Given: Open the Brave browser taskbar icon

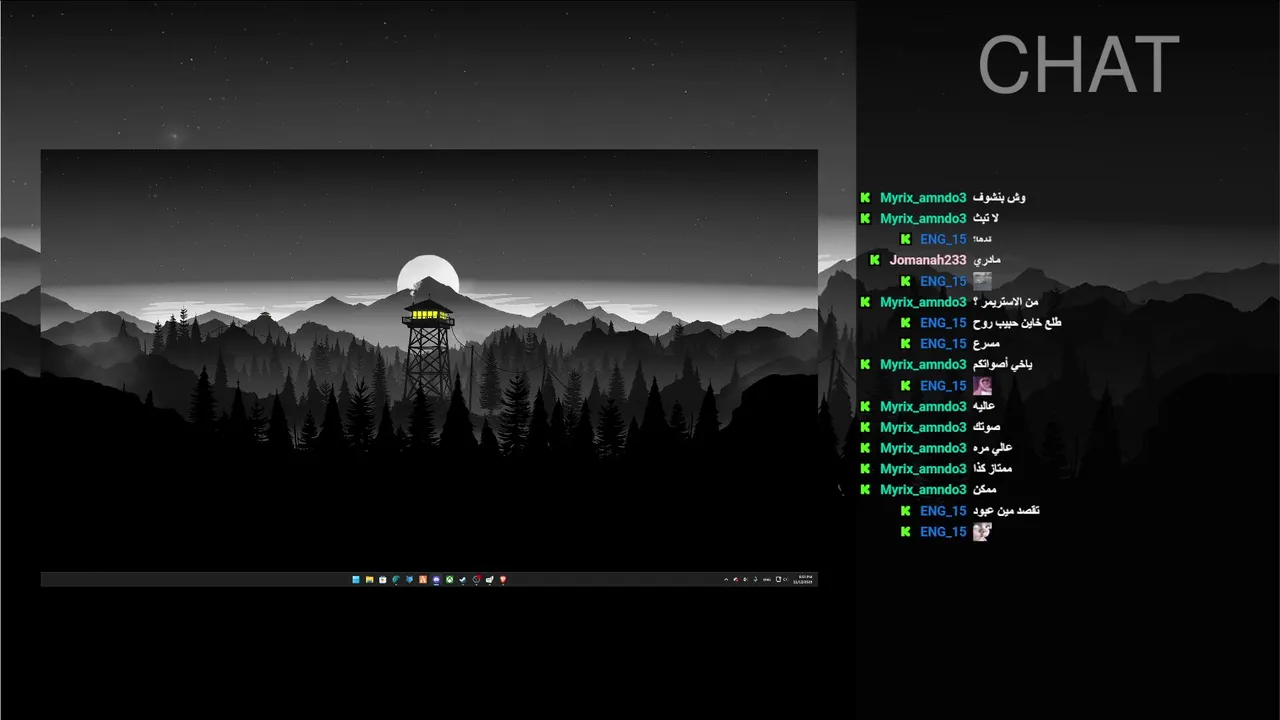Looking at the screenshot, I should (x=503, y=579).
